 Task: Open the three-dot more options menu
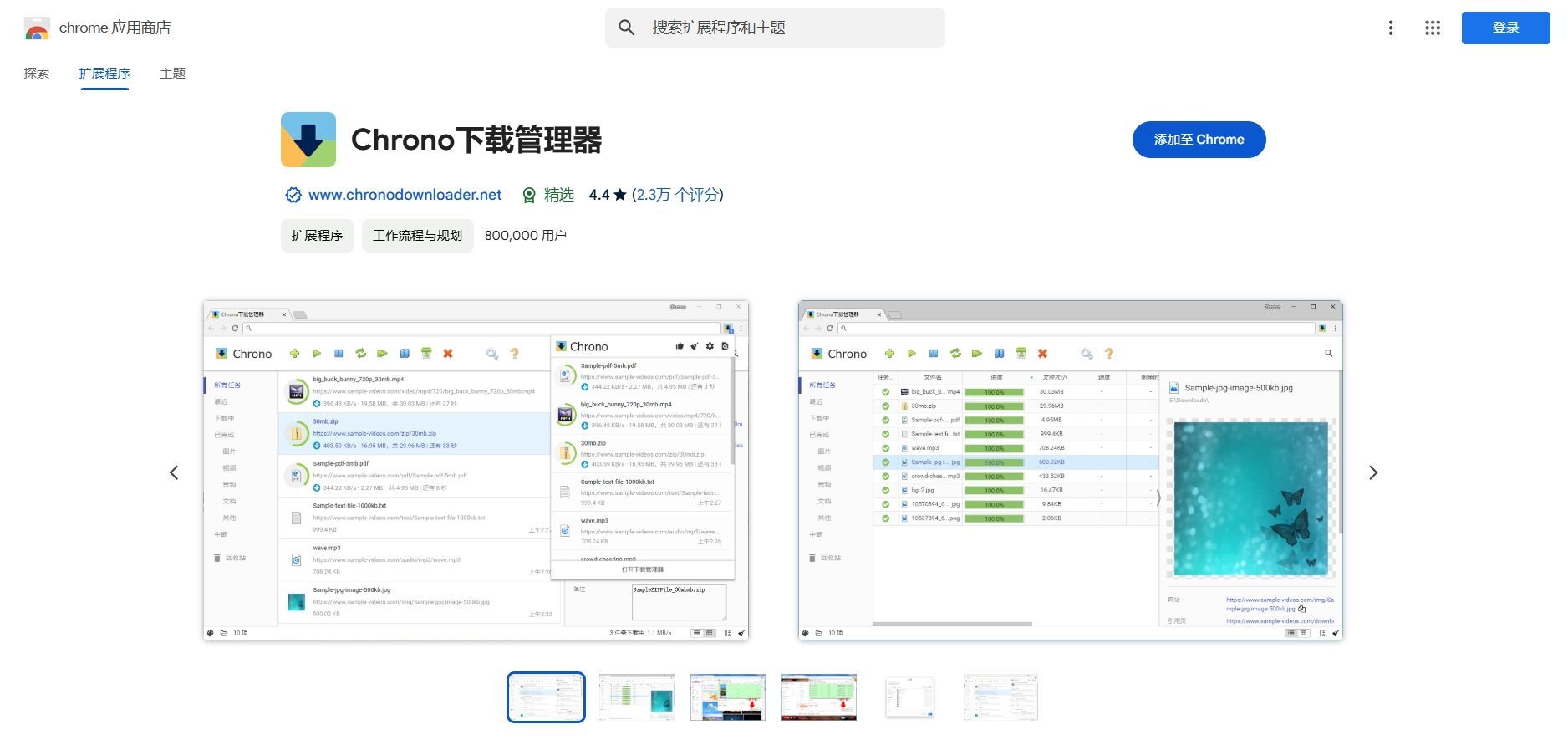coord(1391,28)
